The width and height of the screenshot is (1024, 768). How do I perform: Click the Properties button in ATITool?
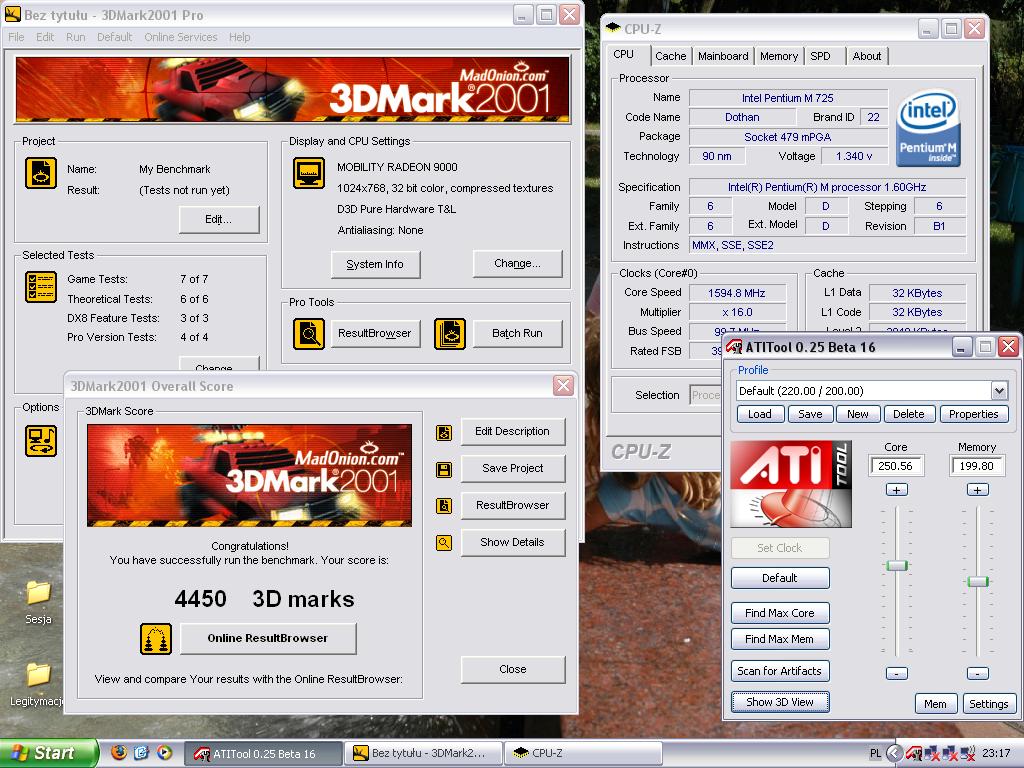pos(974,415)
